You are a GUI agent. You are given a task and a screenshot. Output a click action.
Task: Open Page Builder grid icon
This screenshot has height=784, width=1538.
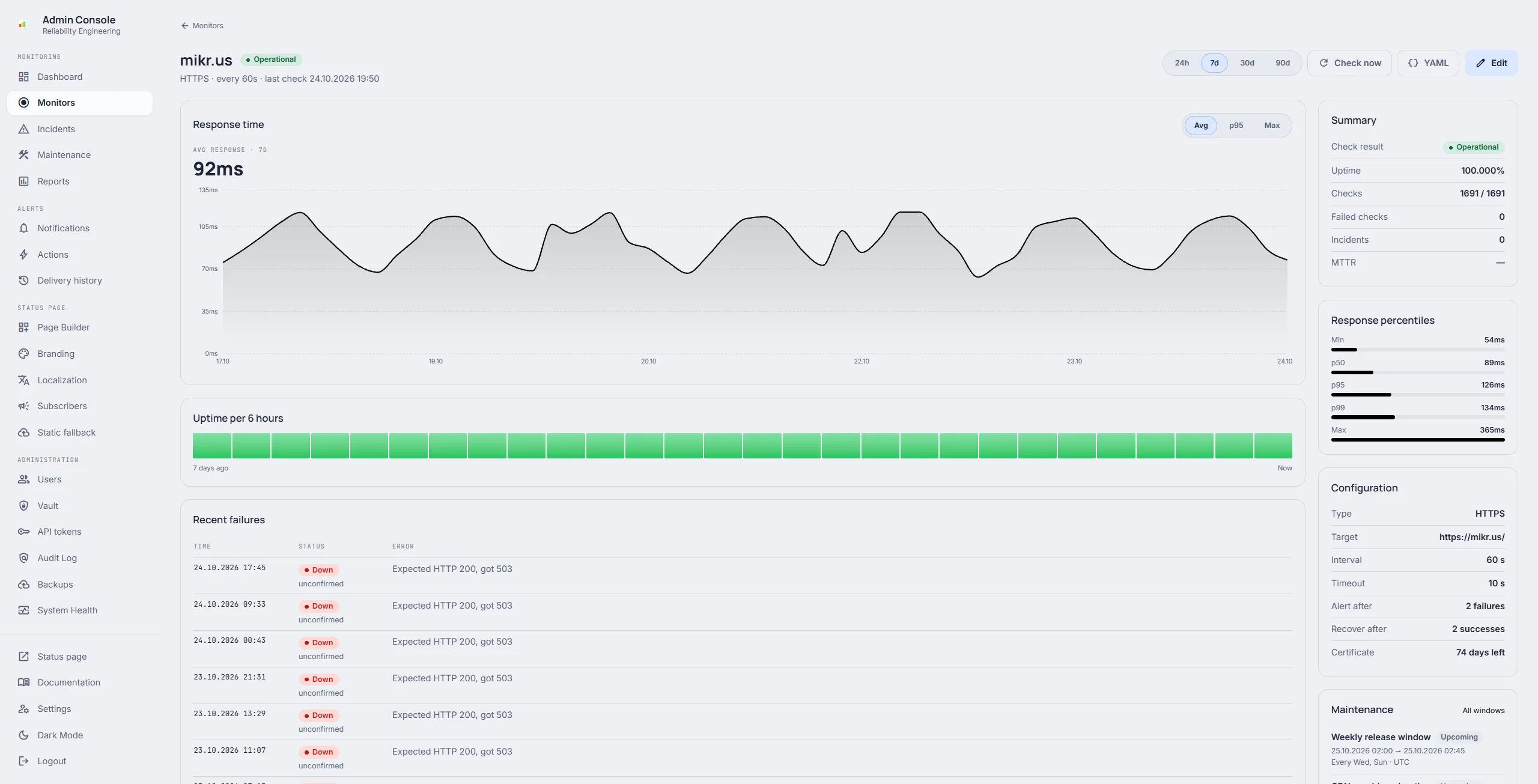coord(23,327)
